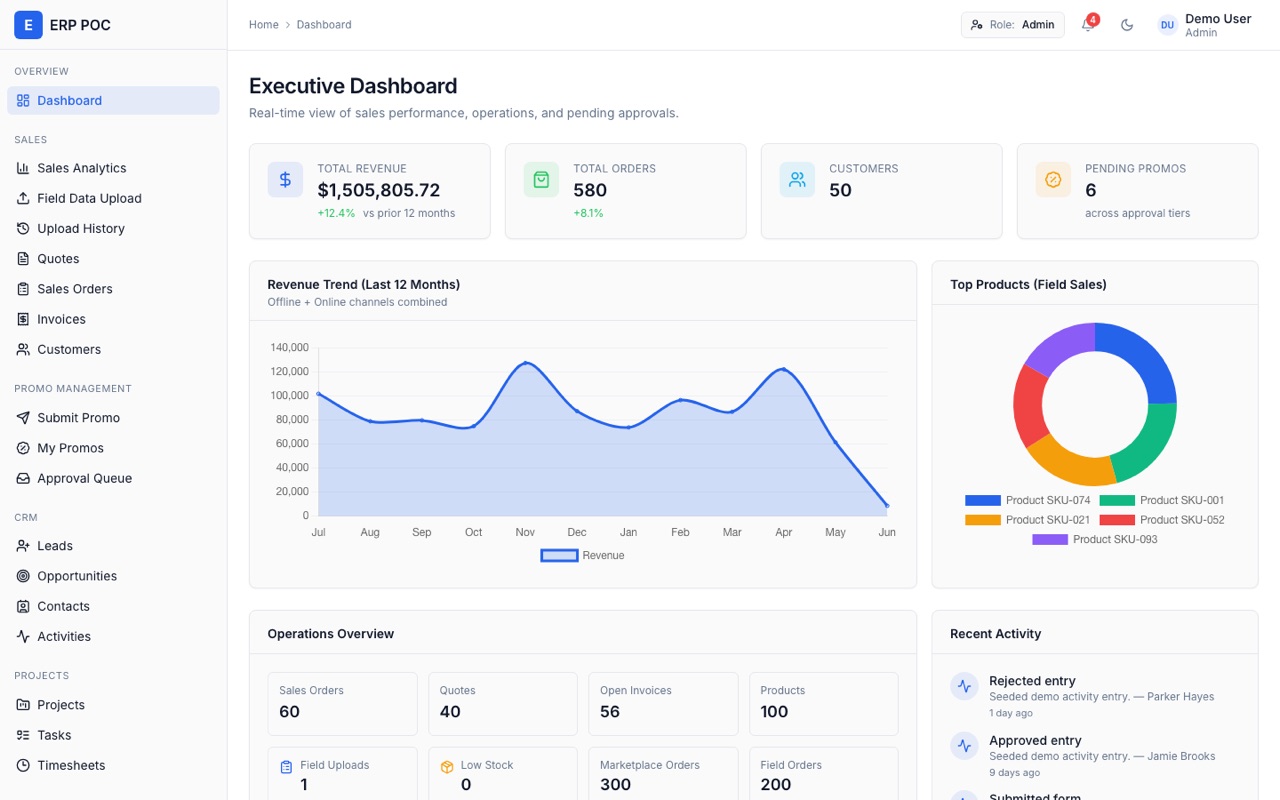
Task: Open the Products 100 tile
Action: click(824, 704)
